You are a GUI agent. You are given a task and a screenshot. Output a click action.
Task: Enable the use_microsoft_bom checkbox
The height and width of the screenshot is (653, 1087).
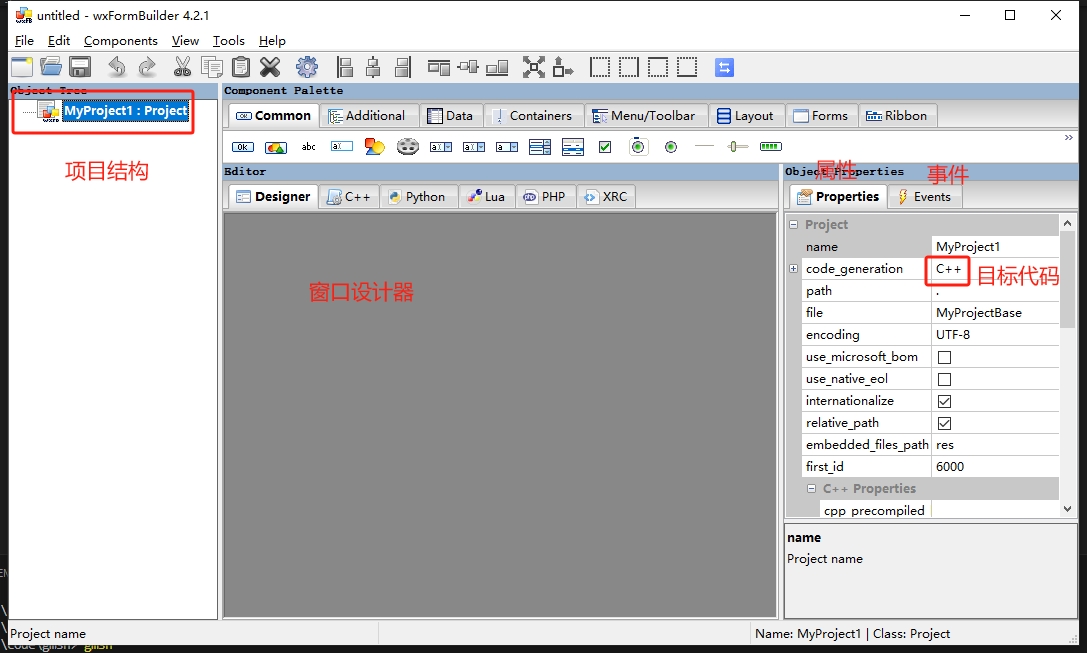coord(944,357)
